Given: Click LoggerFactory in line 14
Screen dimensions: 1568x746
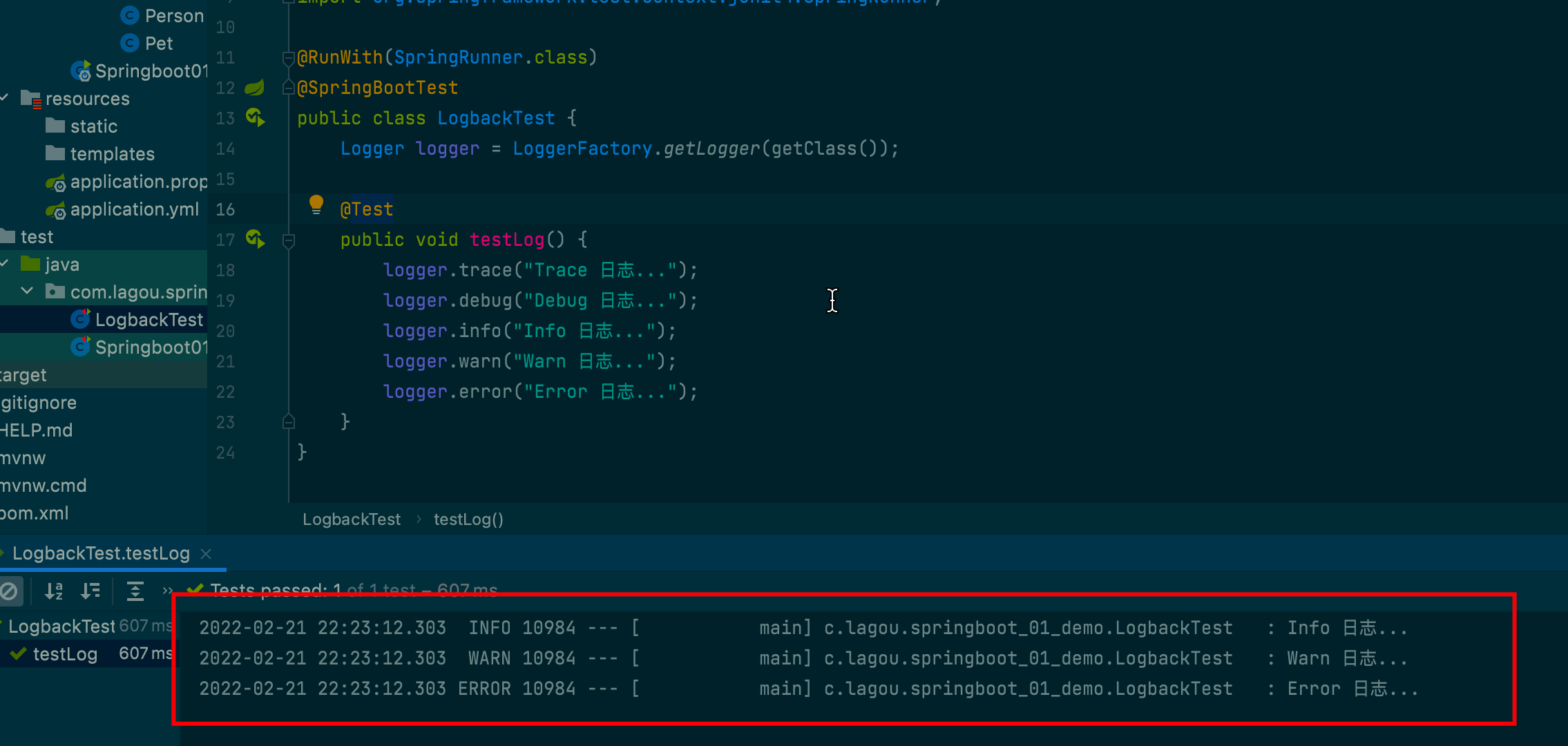Looking at the screenshot, I should [x=582, y=149].
